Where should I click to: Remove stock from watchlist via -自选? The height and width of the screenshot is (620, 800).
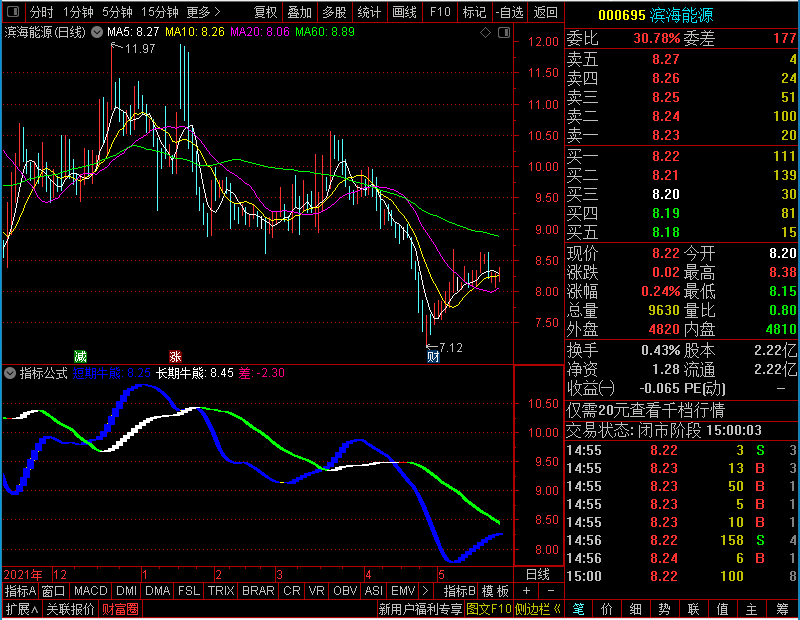click(509, 12)
